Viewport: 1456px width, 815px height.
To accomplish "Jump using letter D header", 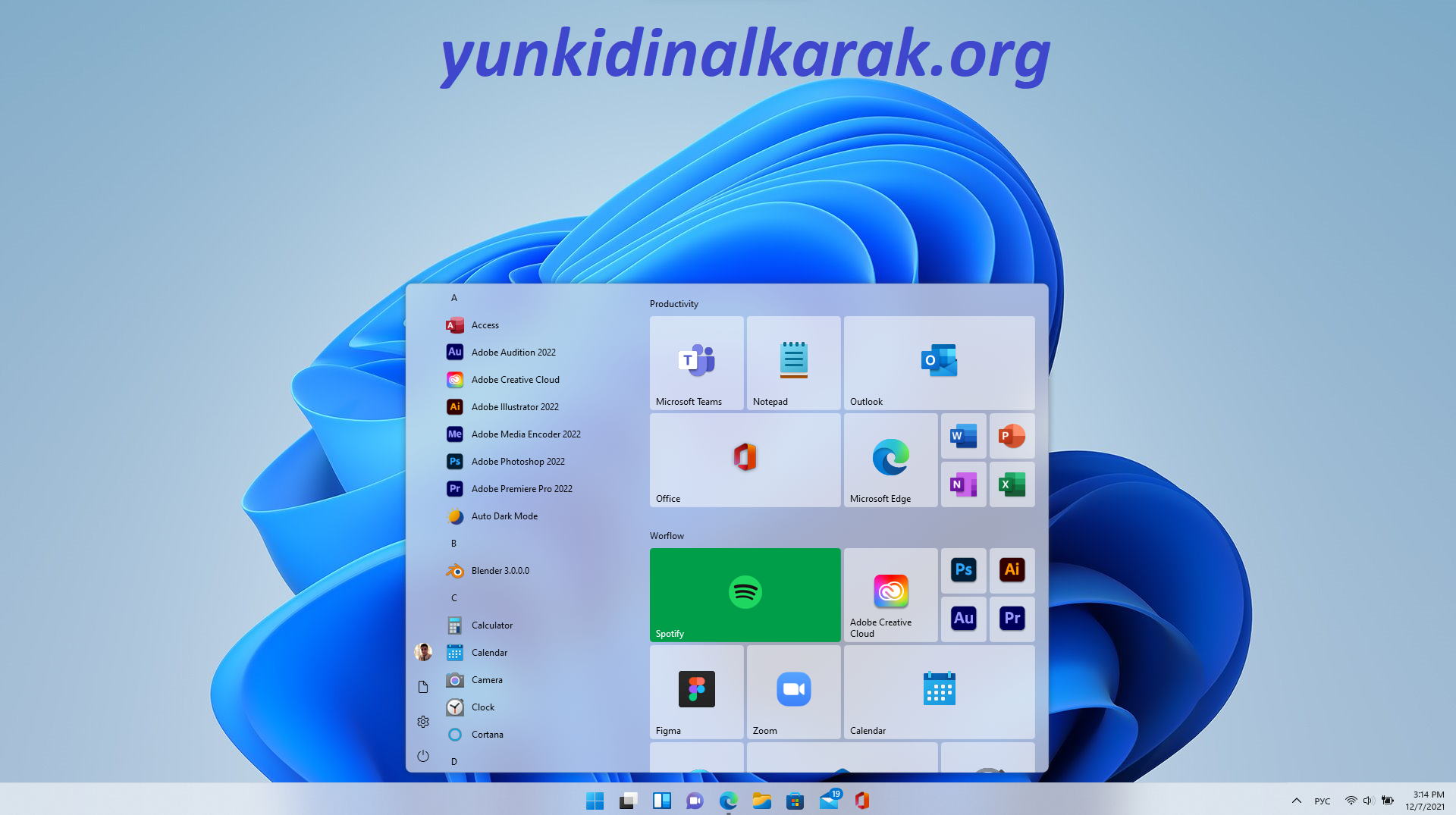I will 454,762.
